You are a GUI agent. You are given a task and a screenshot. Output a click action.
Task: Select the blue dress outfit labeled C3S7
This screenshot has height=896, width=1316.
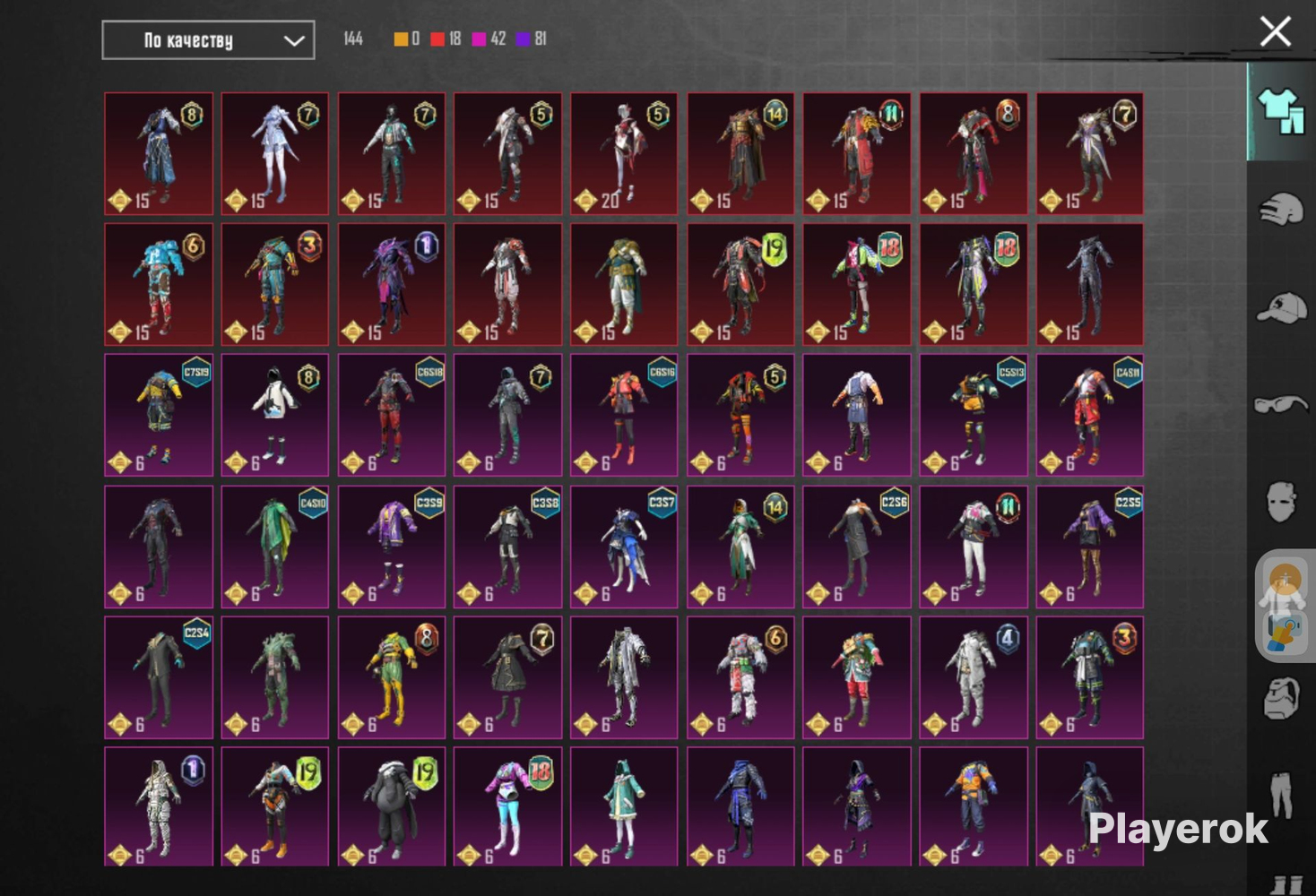click(624, 547)
